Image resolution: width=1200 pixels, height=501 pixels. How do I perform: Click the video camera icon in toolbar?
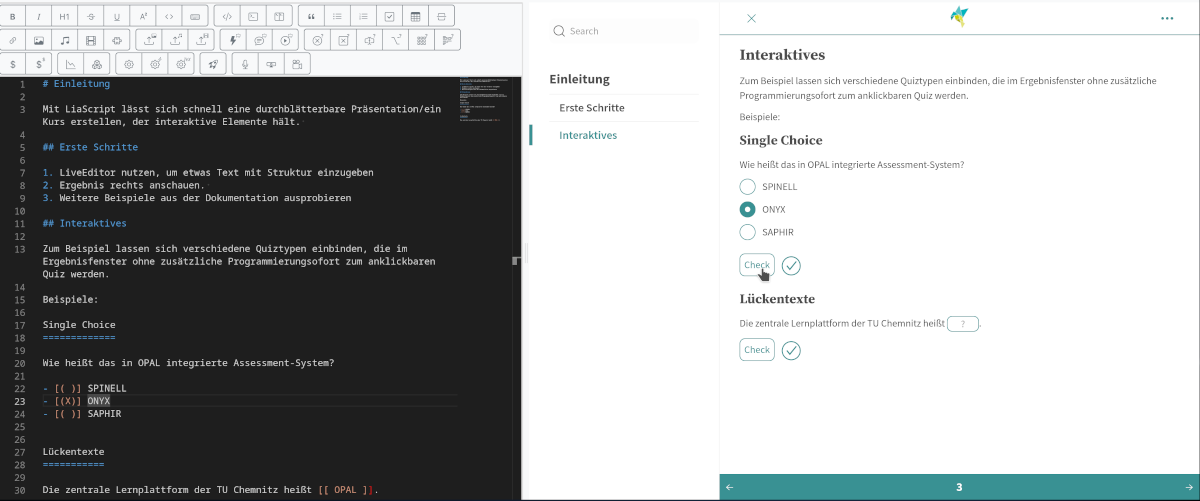[x=297, y=64]
